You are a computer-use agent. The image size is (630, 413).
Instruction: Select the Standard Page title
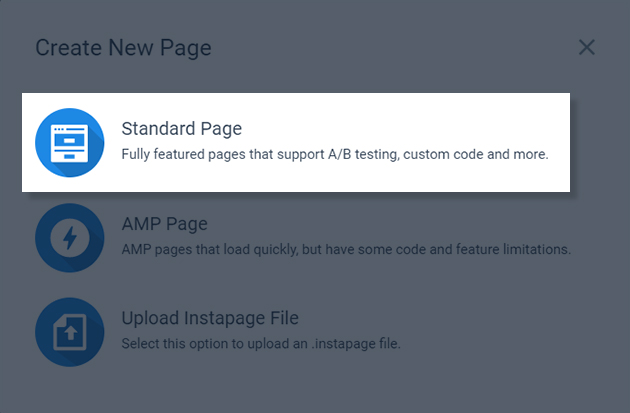182,129
